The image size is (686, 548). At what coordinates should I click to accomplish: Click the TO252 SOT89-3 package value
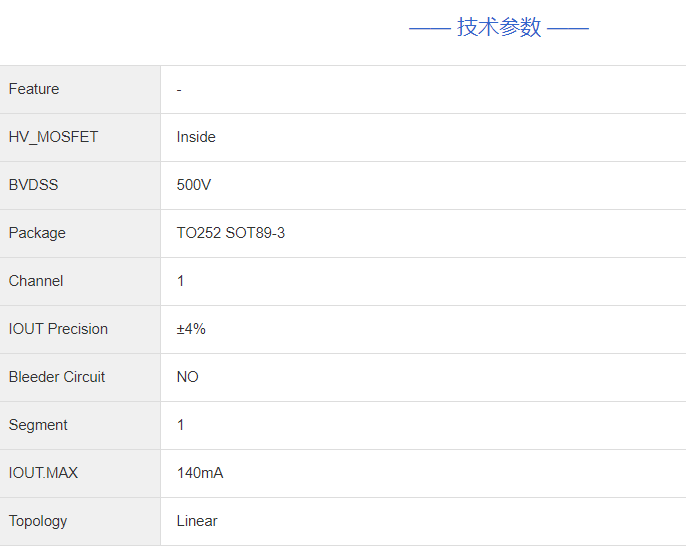point(231,233)
